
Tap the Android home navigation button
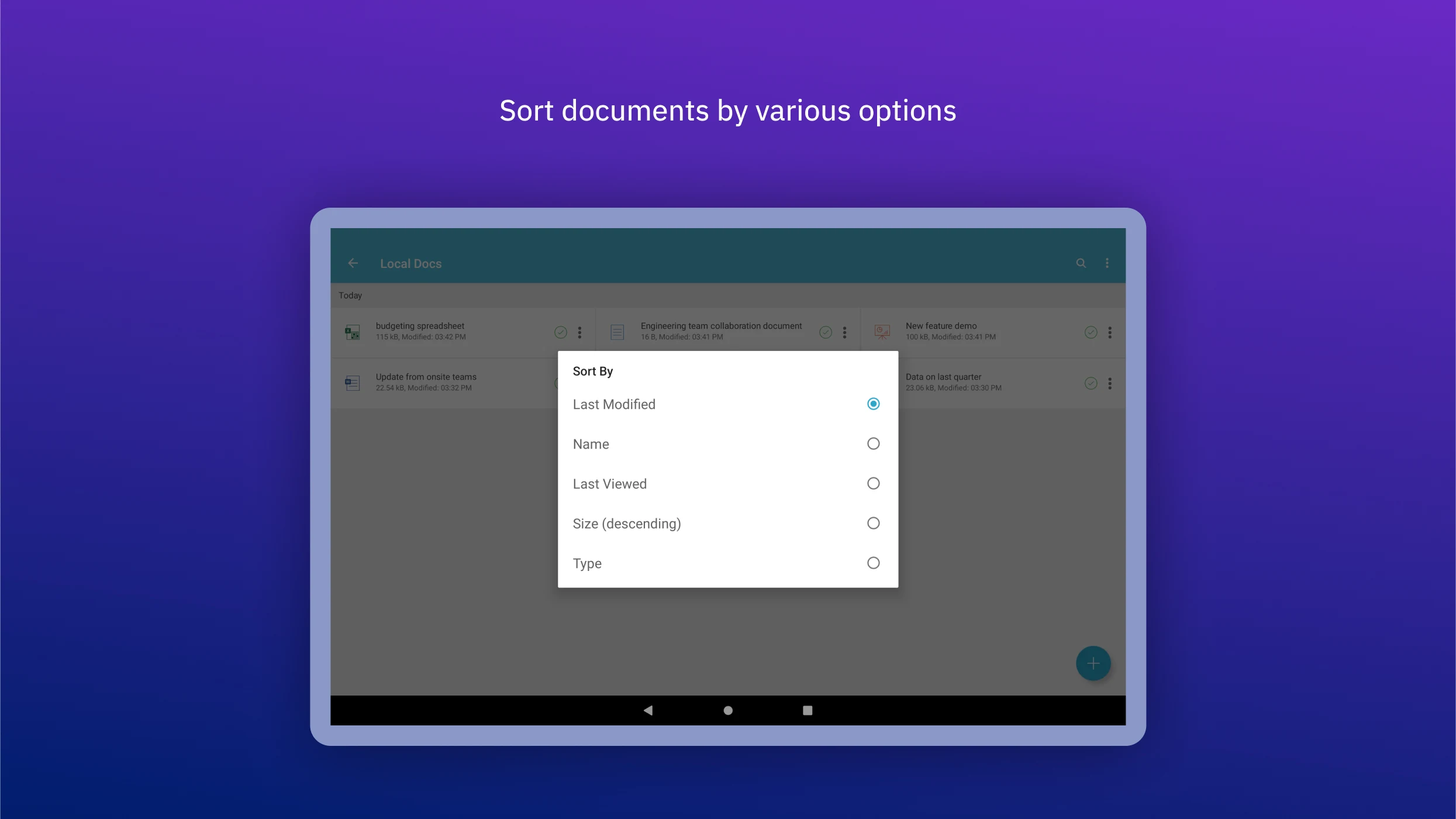pyautogui.click(x=728, y=710)
